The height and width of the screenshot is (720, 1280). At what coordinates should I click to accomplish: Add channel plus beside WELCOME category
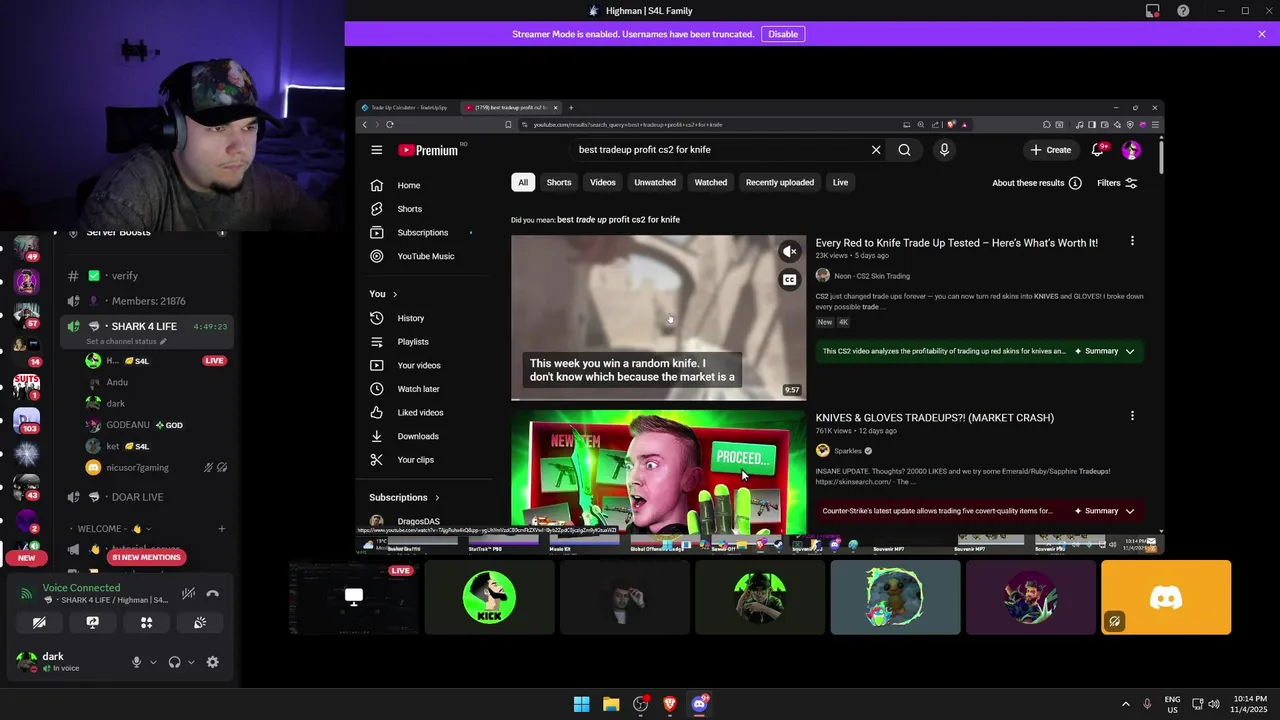click(222, 529)
